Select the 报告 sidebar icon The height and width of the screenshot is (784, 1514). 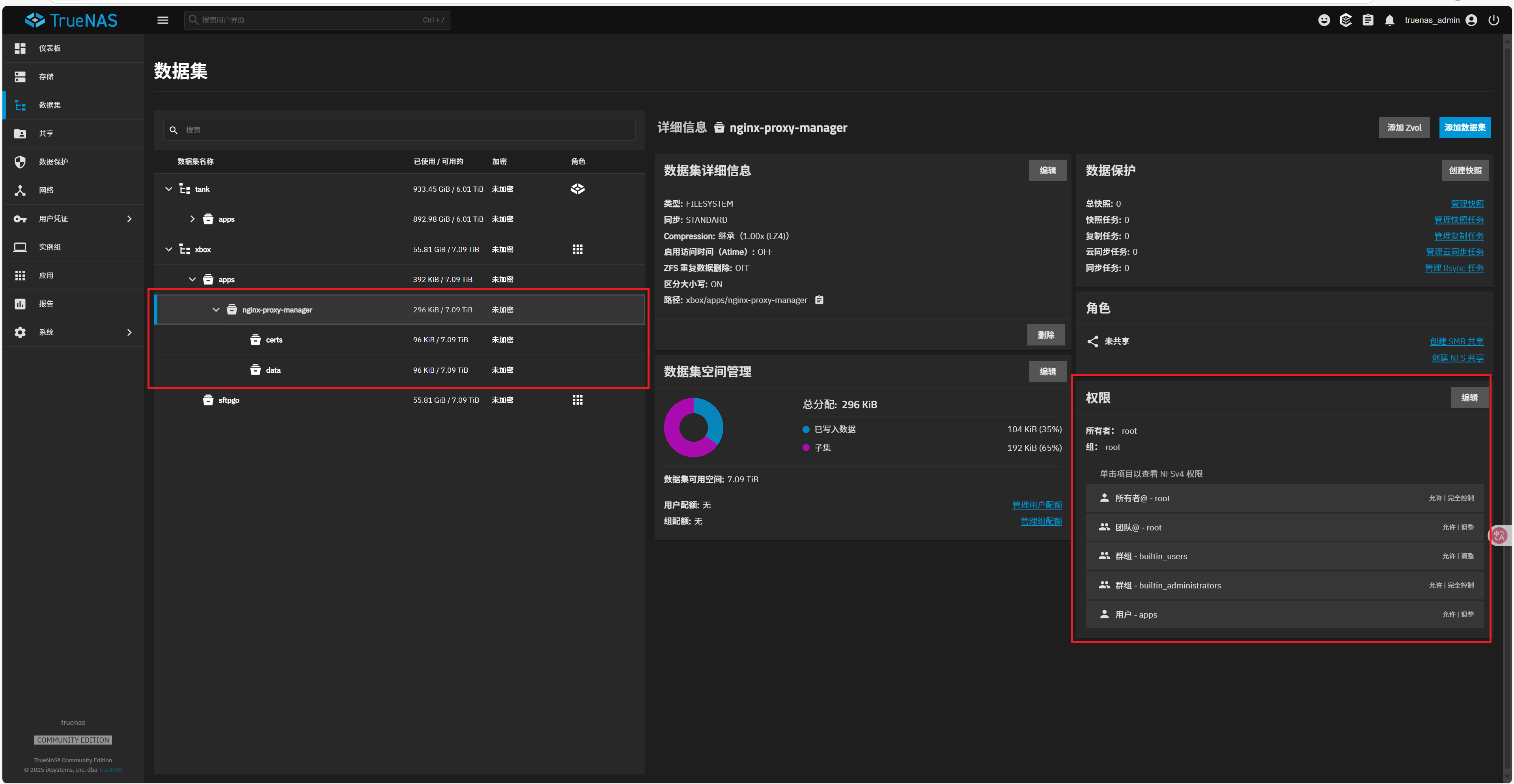tap(20, 303)
